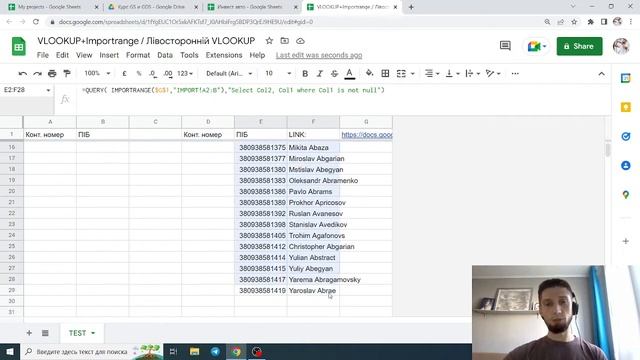Image resolution: width=640 pixels, height=360 pixels.
Task: Open comment history
Action: 505,46
